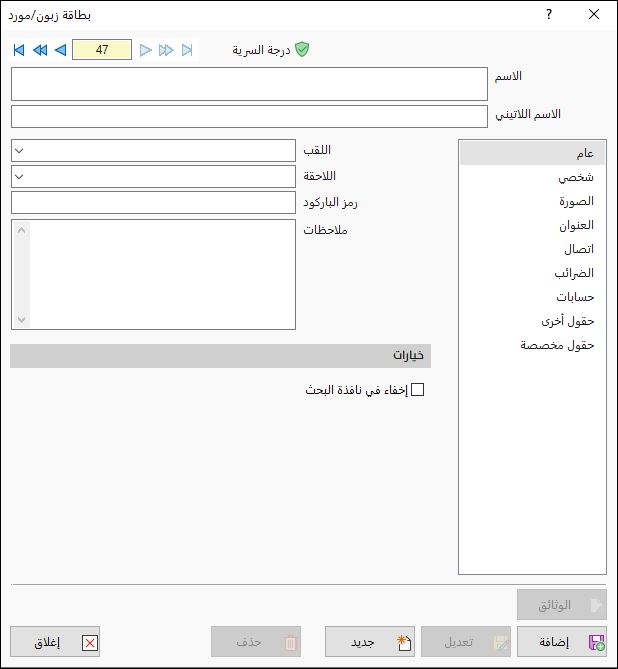Click the حذف delete button
The width and height of the screenshot is (618, 669).
click(256, 641)
